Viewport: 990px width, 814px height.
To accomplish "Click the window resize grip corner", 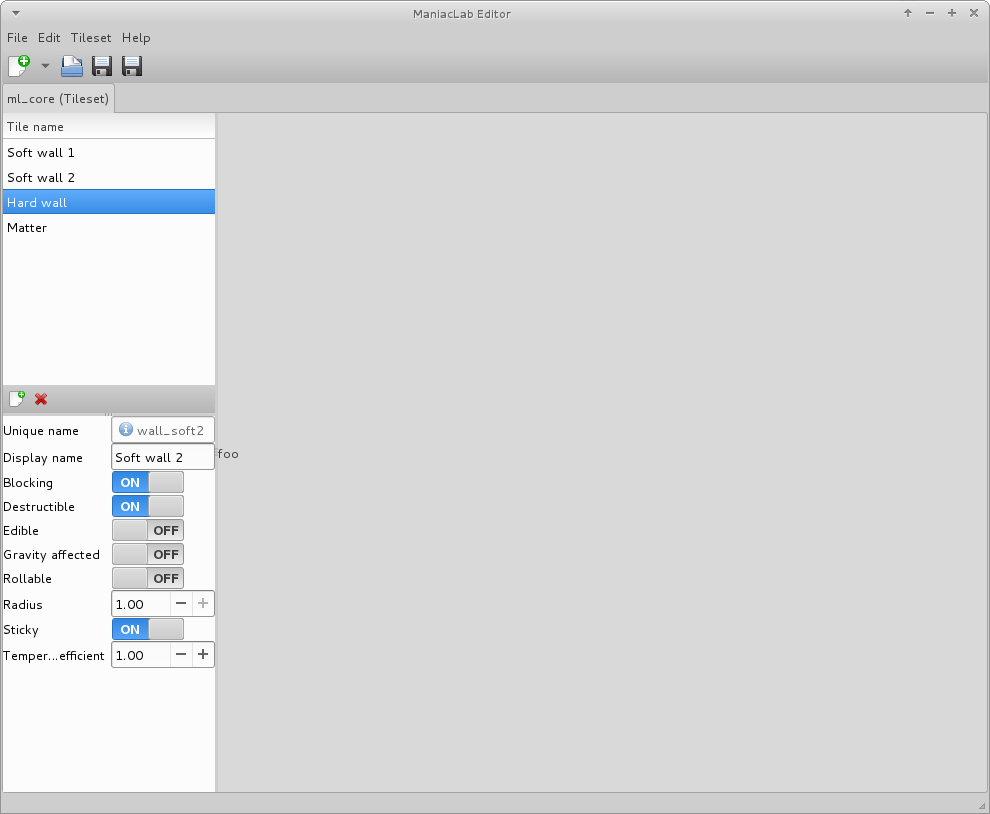I will (982, 806).
